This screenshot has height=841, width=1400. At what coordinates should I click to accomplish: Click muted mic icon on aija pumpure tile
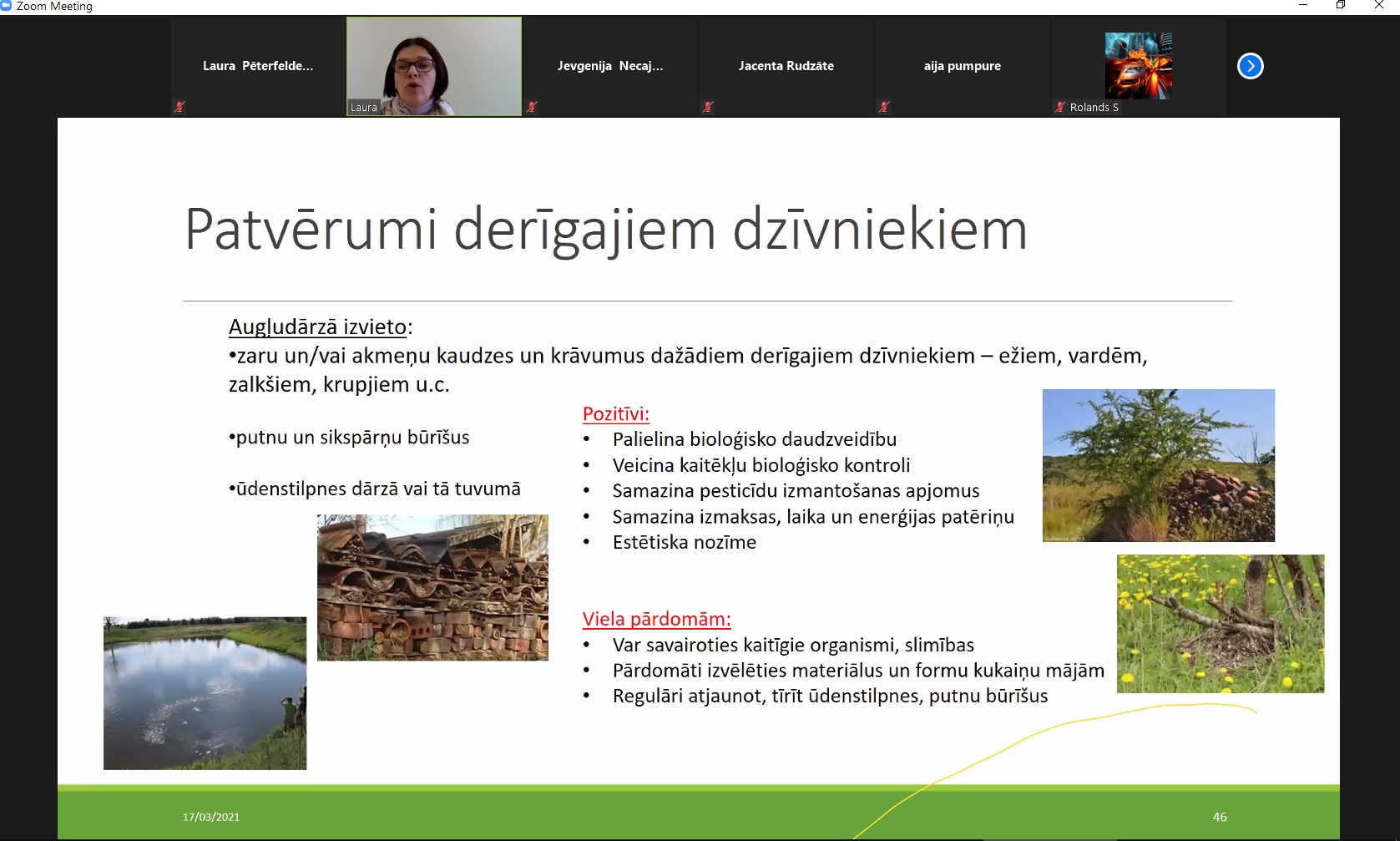coord(883,107)
